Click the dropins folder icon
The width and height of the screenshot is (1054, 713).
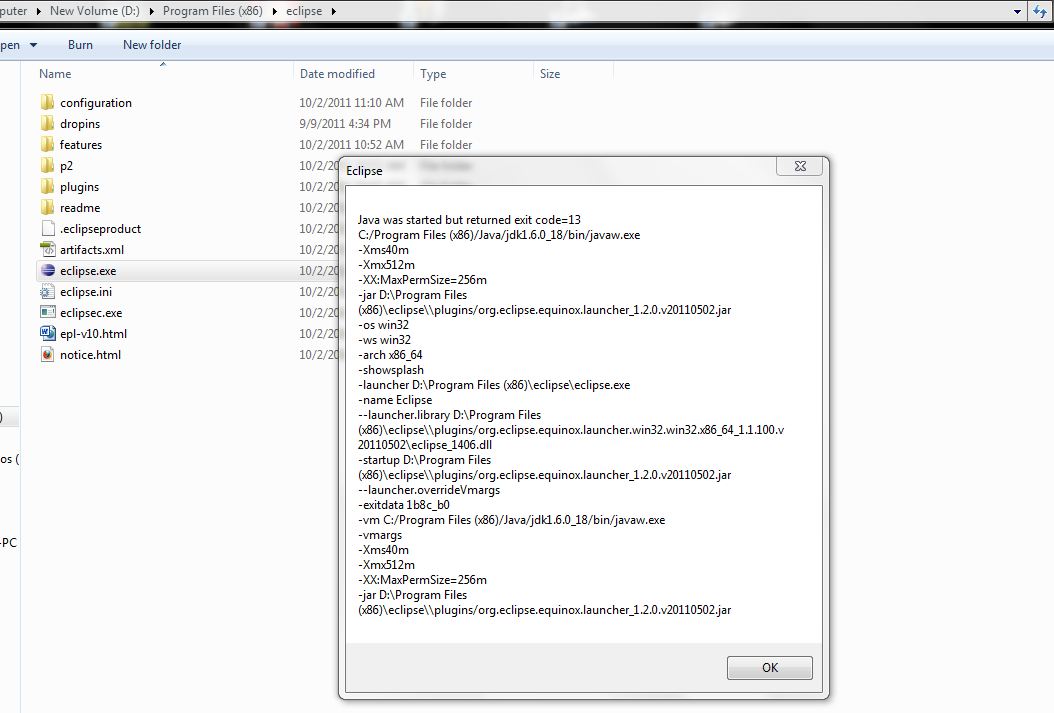[47, 123]
